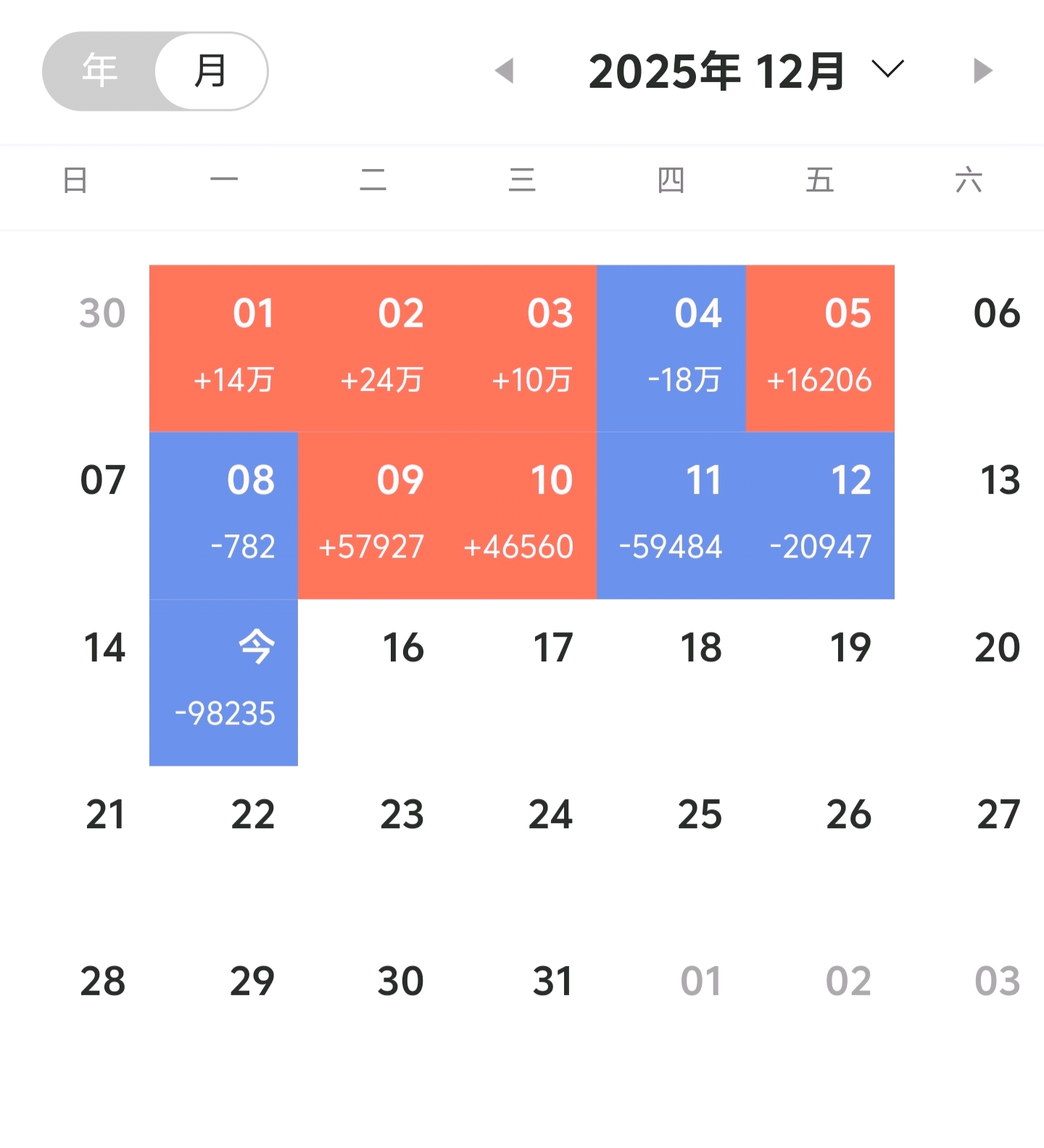Go to previous month with left arrow
This screenshot has width=1044, height=1148.
pos(505,71)
